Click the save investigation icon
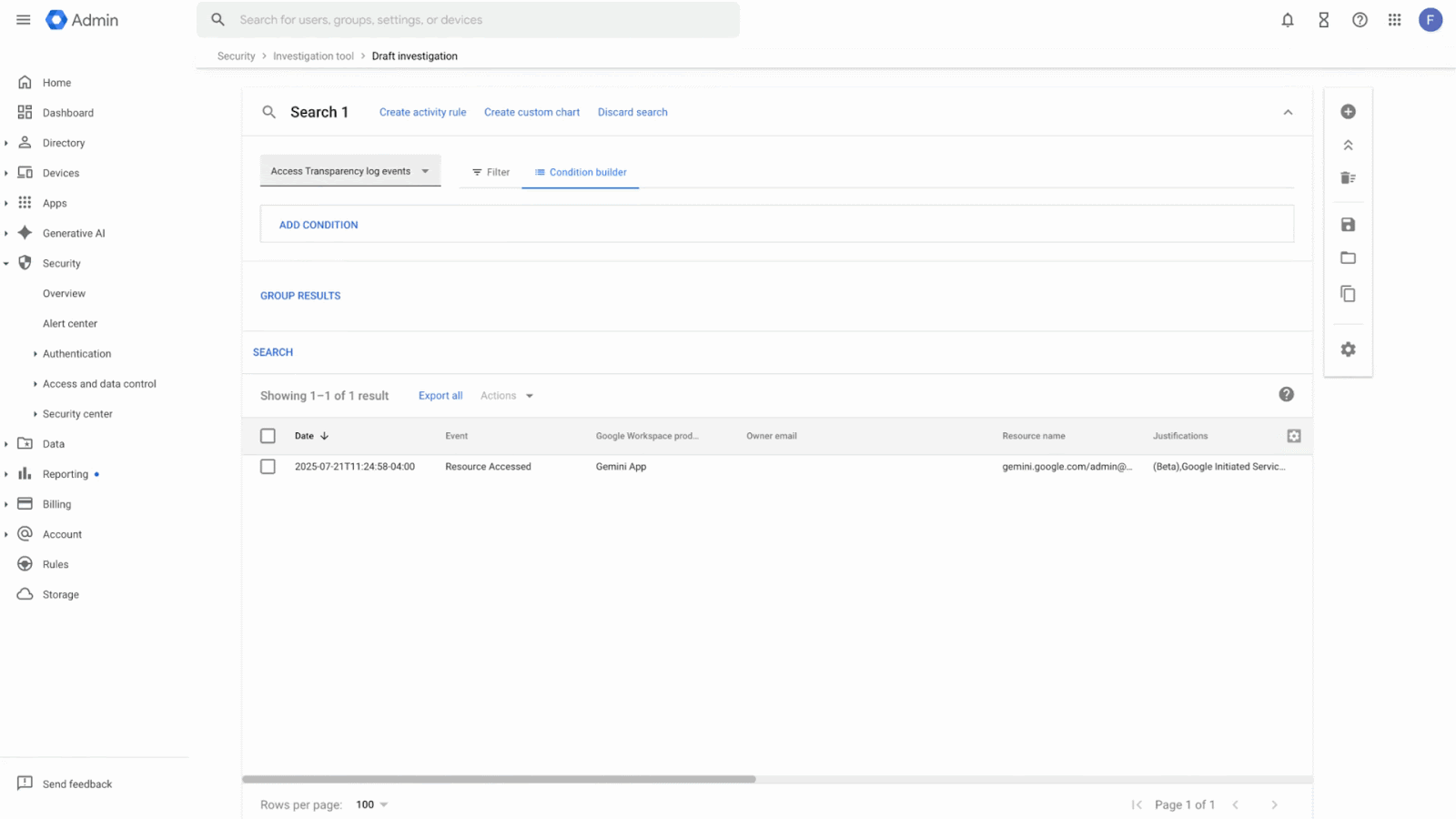 pos(1348,225)
